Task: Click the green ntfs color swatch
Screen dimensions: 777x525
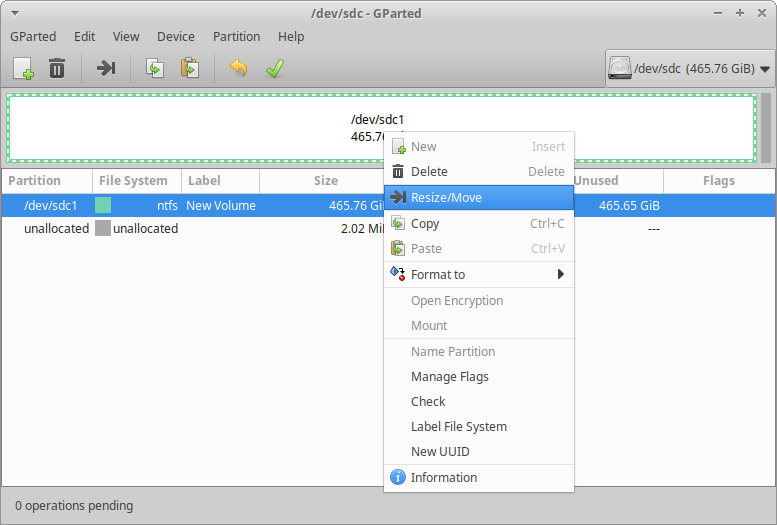Action: [x=103, y=205]
